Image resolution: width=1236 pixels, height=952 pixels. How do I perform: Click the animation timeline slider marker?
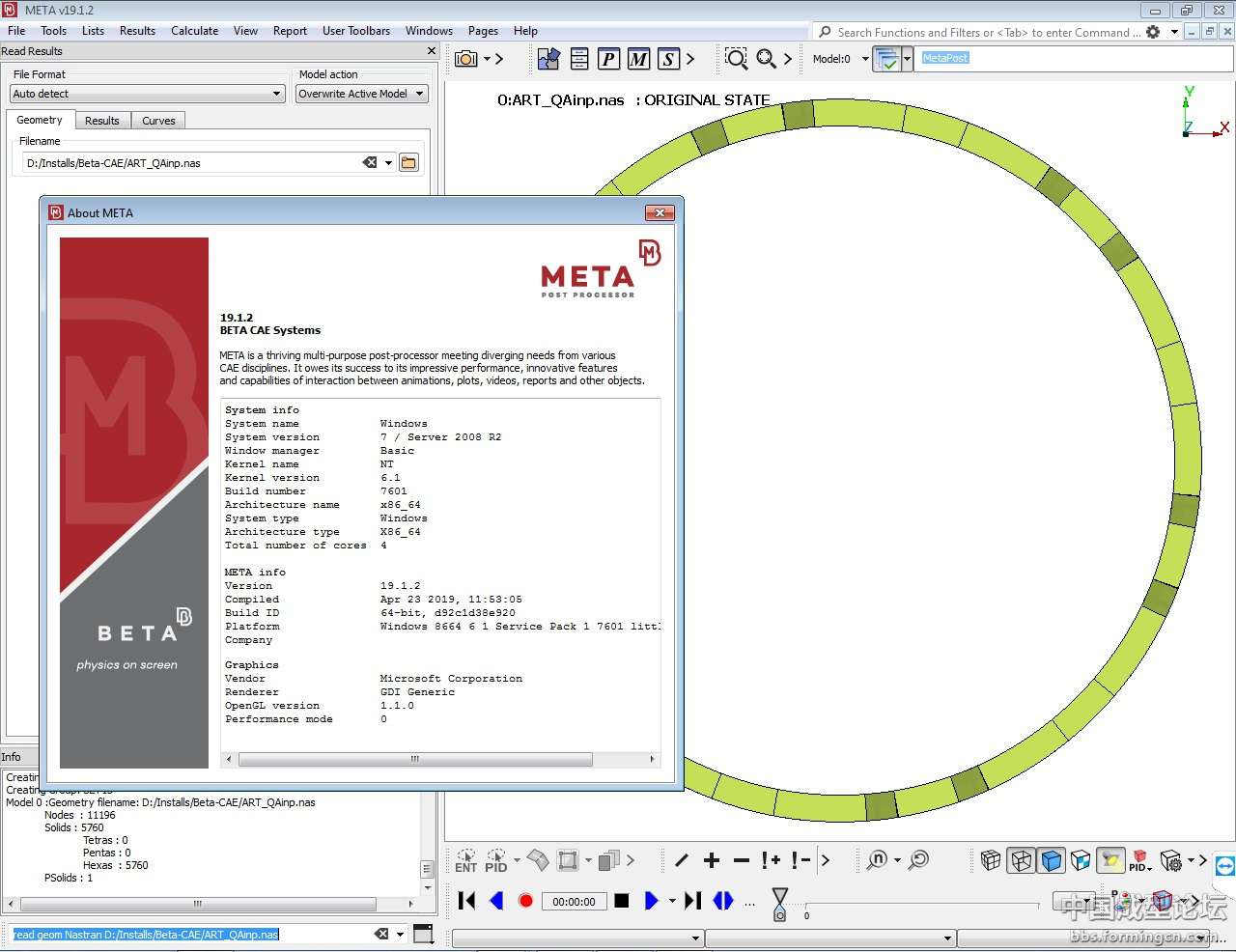pos(780,904)
